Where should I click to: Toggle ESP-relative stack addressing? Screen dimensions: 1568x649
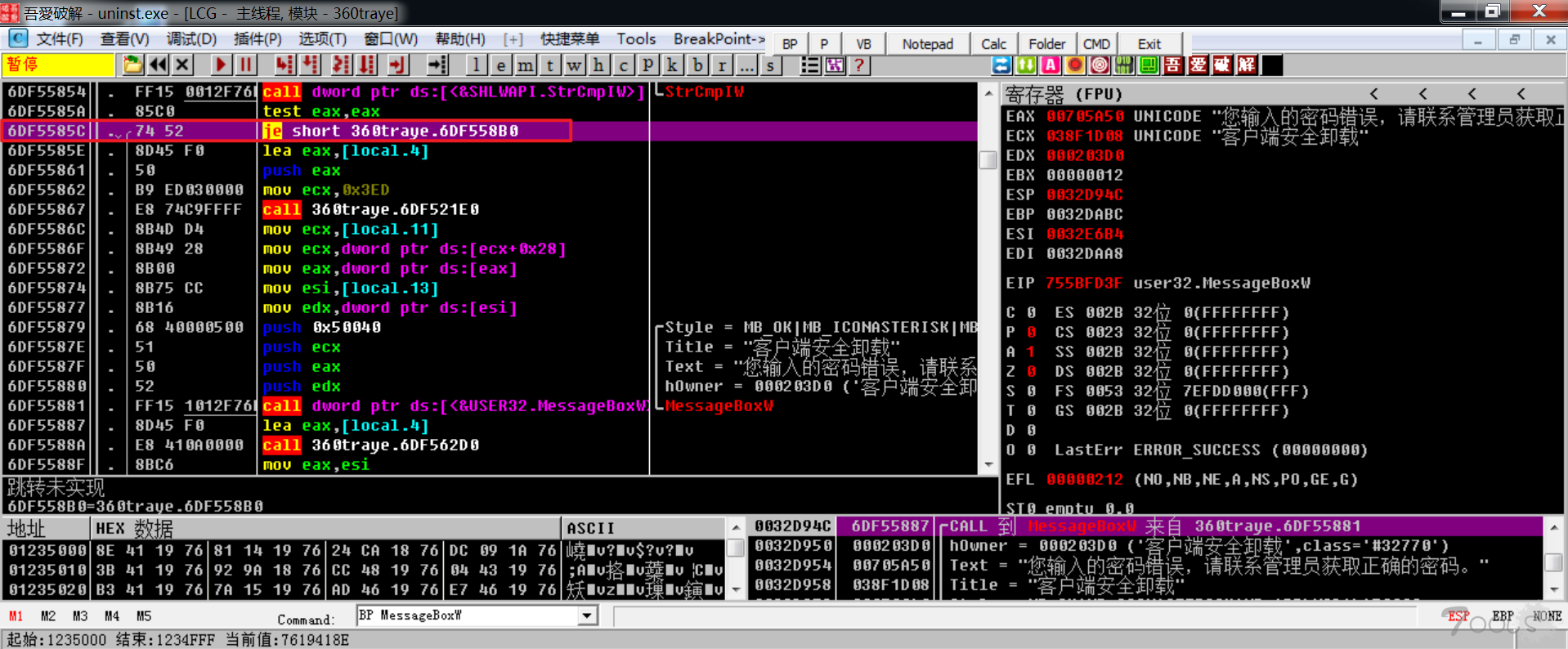pyautogui.click(x=1458, y=616)
